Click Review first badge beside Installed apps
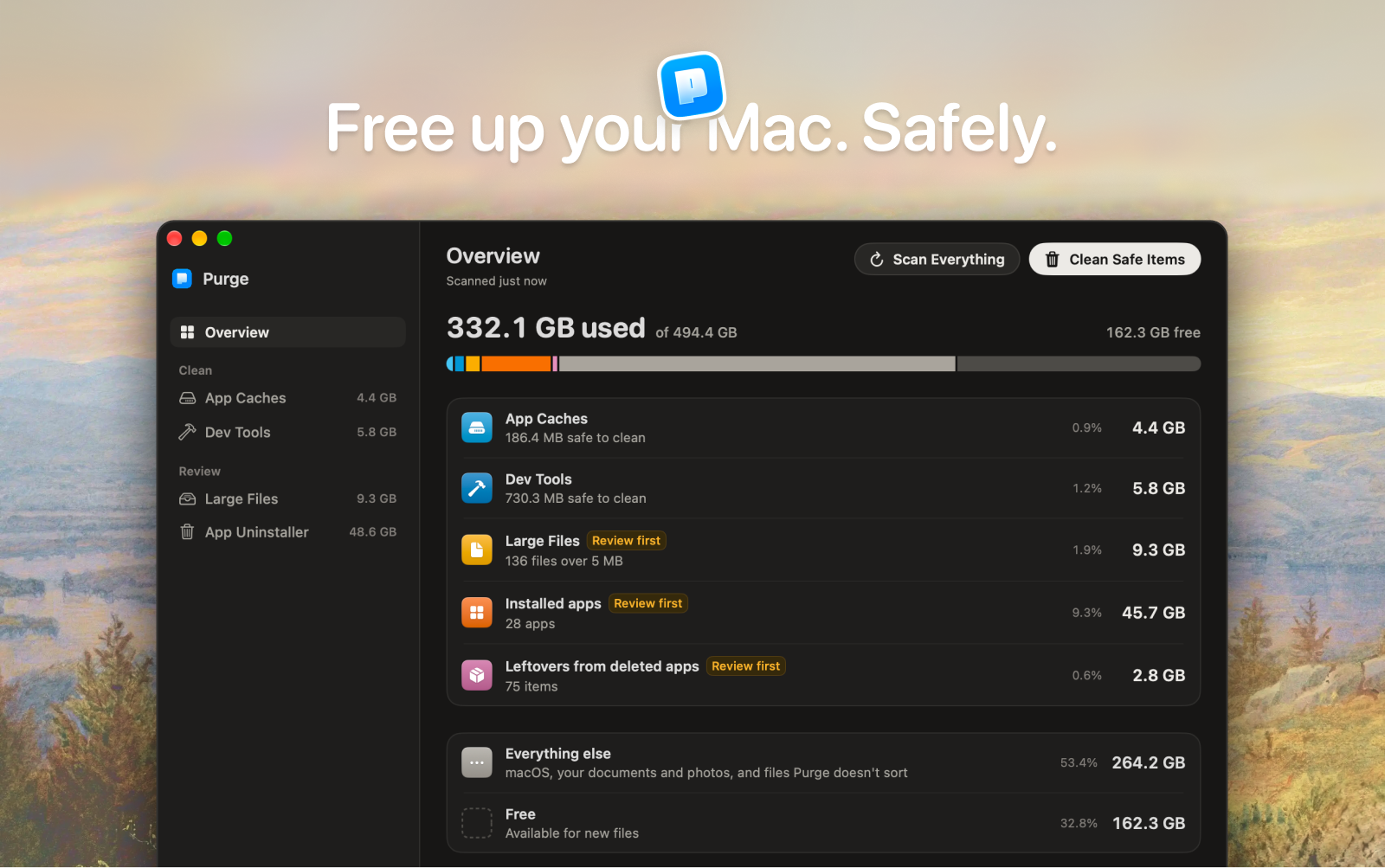 pyautogui.click(x=648, y=603)
